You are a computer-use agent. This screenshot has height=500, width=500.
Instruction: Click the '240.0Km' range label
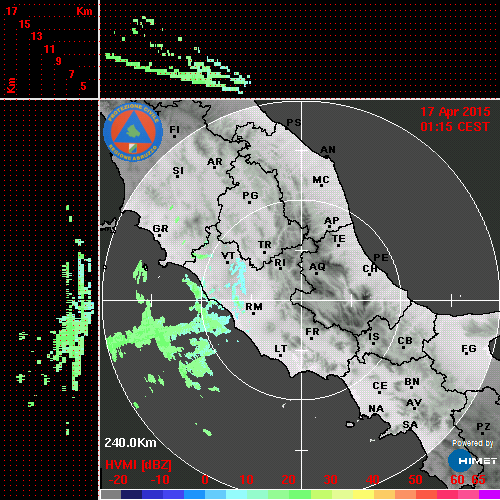130,443
